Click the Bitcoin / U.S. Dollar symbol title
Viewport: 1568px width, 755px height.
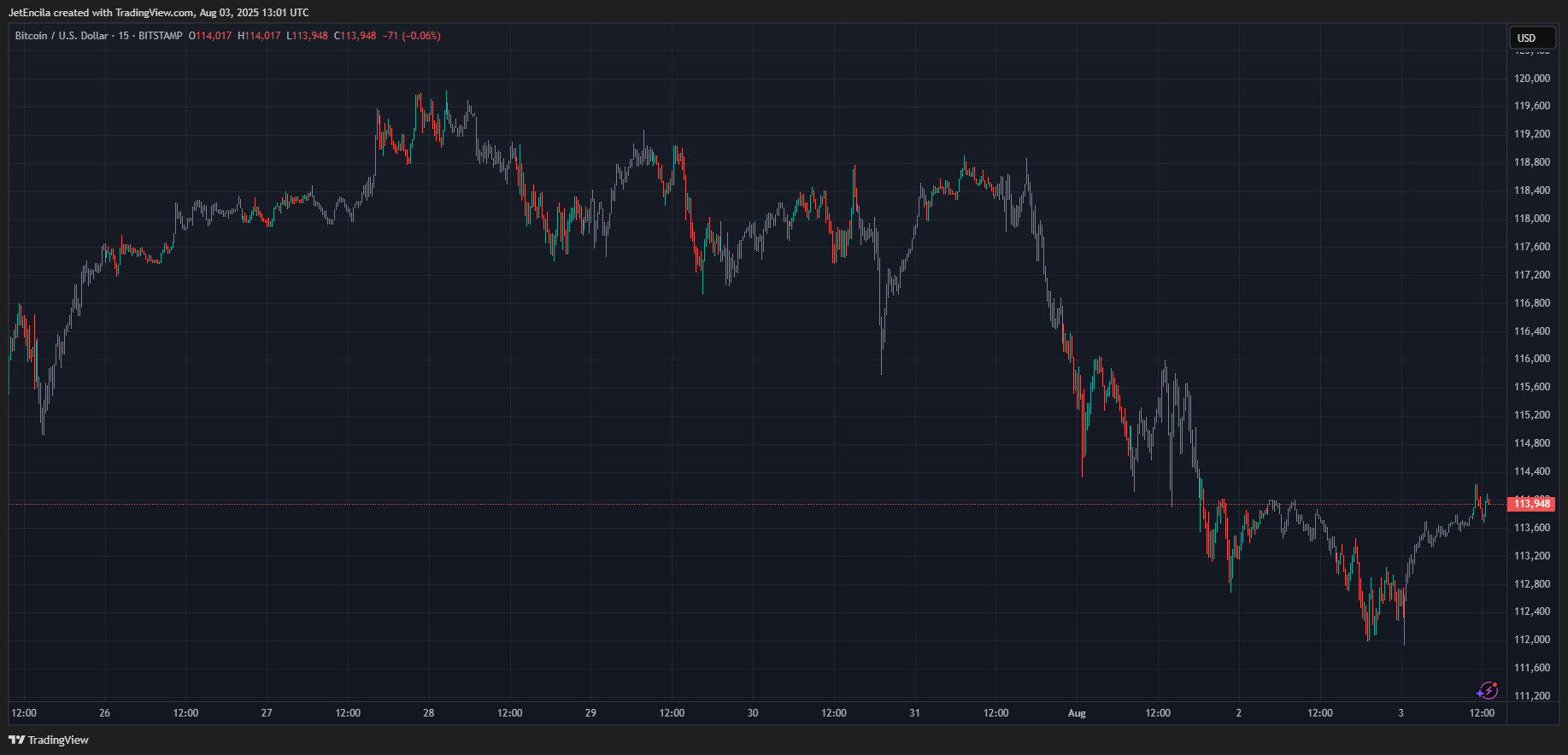(x=62, y=36)
